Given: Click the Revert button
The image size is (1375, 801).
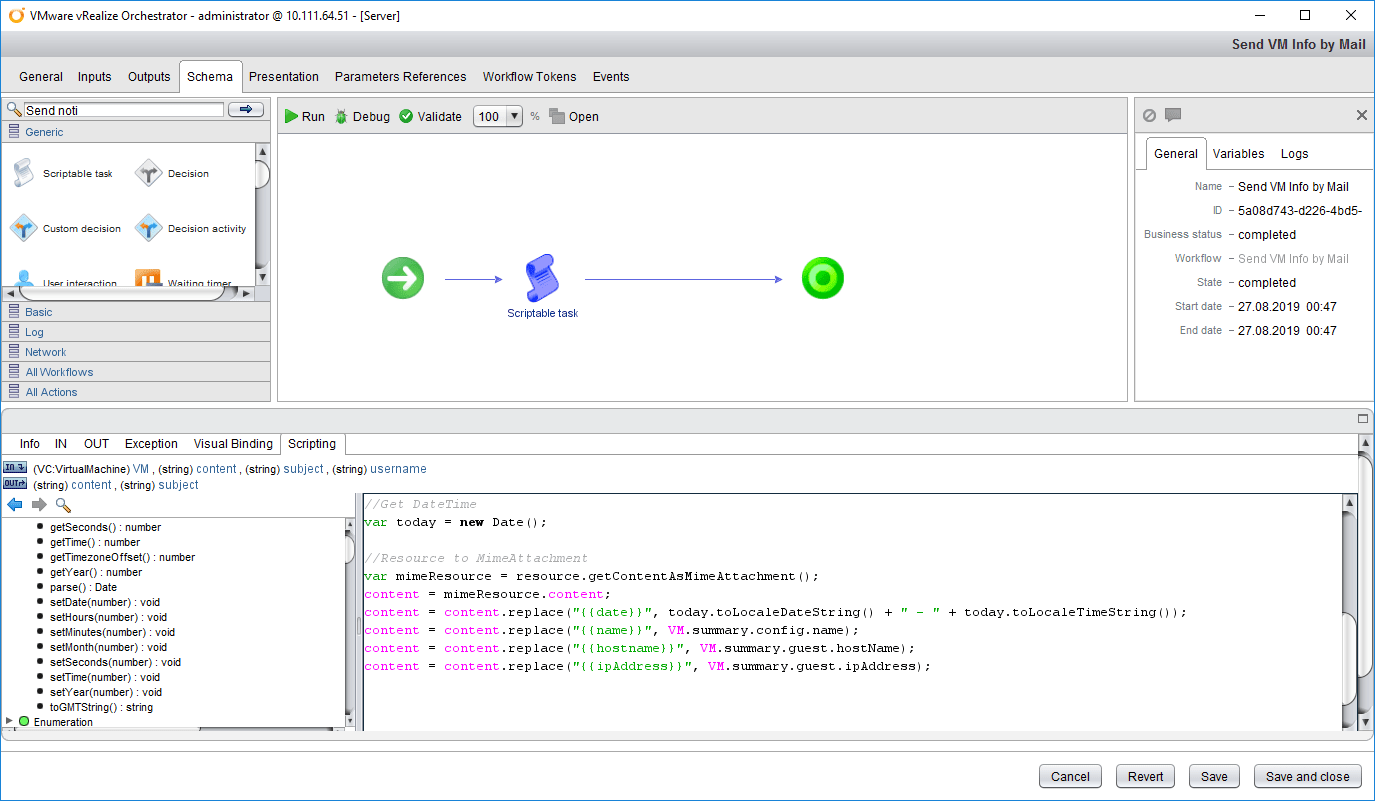Looking at the screenshot, I should [1145, 776].
